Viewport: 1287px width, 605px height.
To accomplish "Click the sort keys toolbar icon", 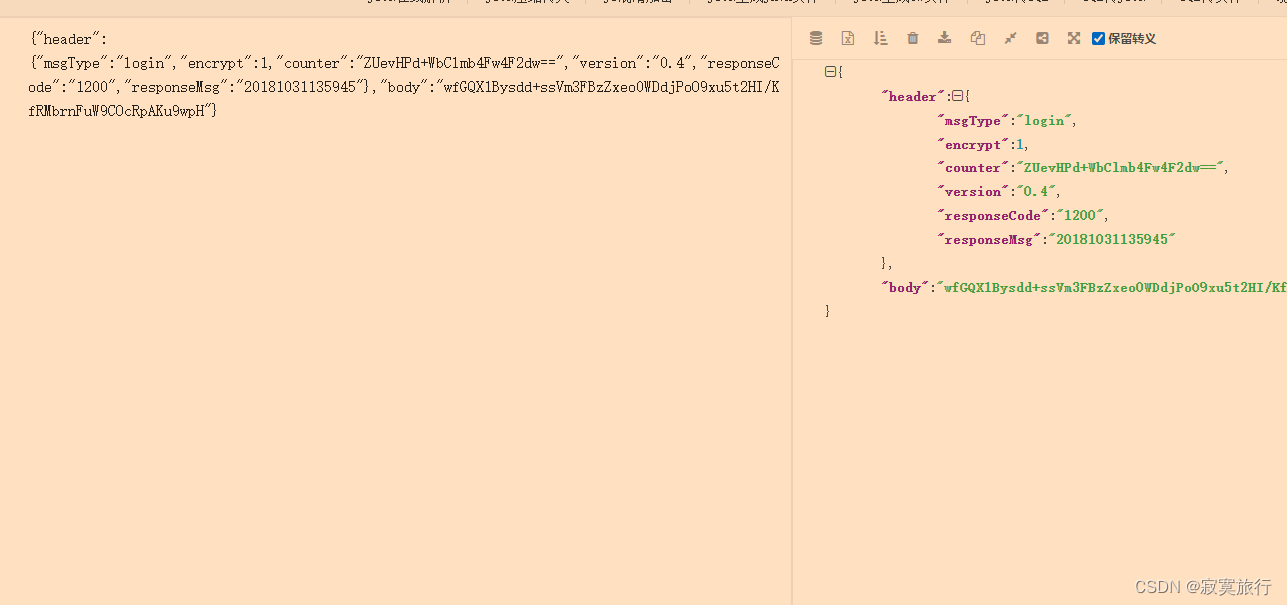I will pos(880,37).
